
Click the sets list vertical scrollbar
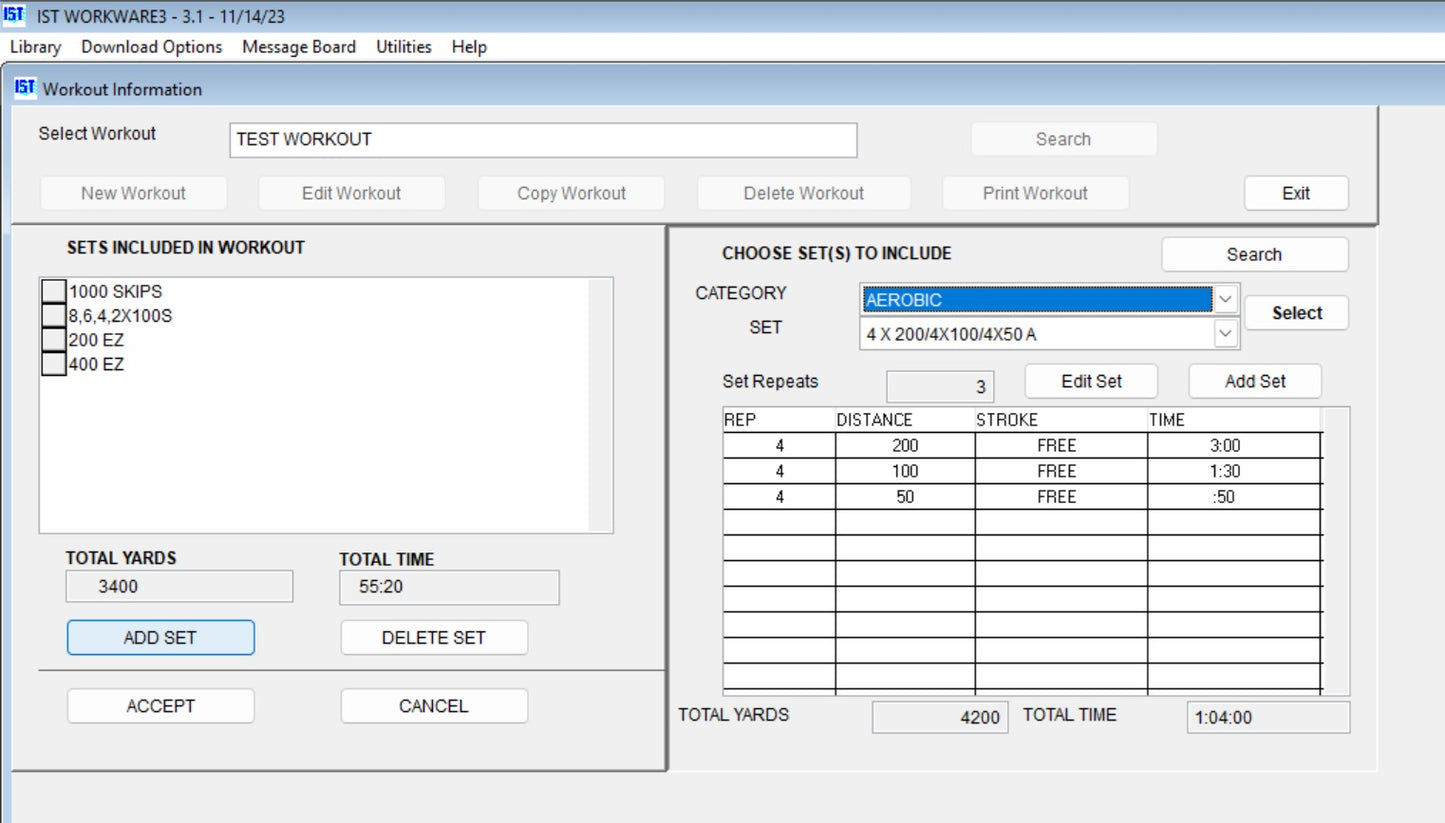tap(600, 405)
